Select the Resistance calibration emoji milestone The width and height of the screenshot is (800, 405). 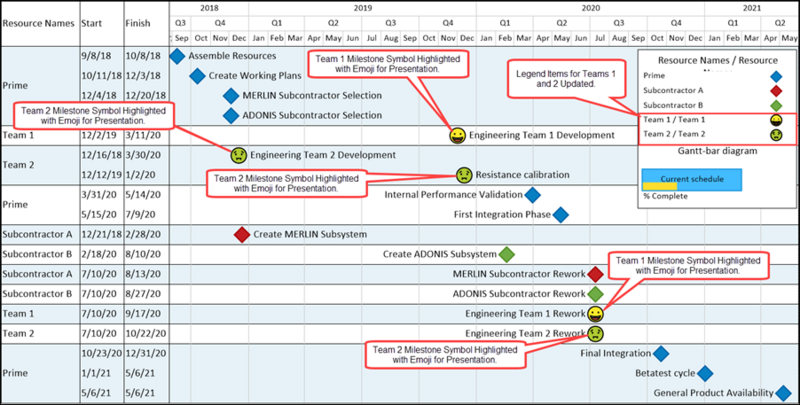(x=463, y=175)
